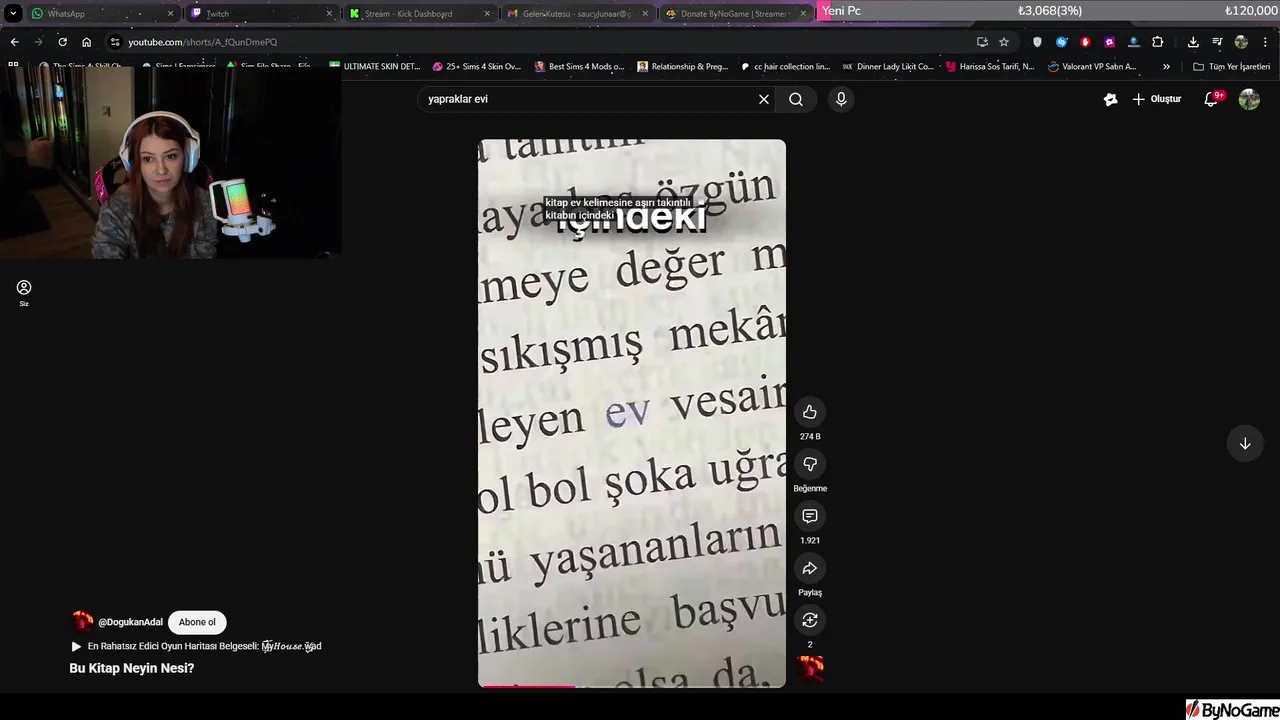Open the 'cc hair collection lin...' bookmark
Viewport: 1280px width, 720px height.
(x=786, y=66)
